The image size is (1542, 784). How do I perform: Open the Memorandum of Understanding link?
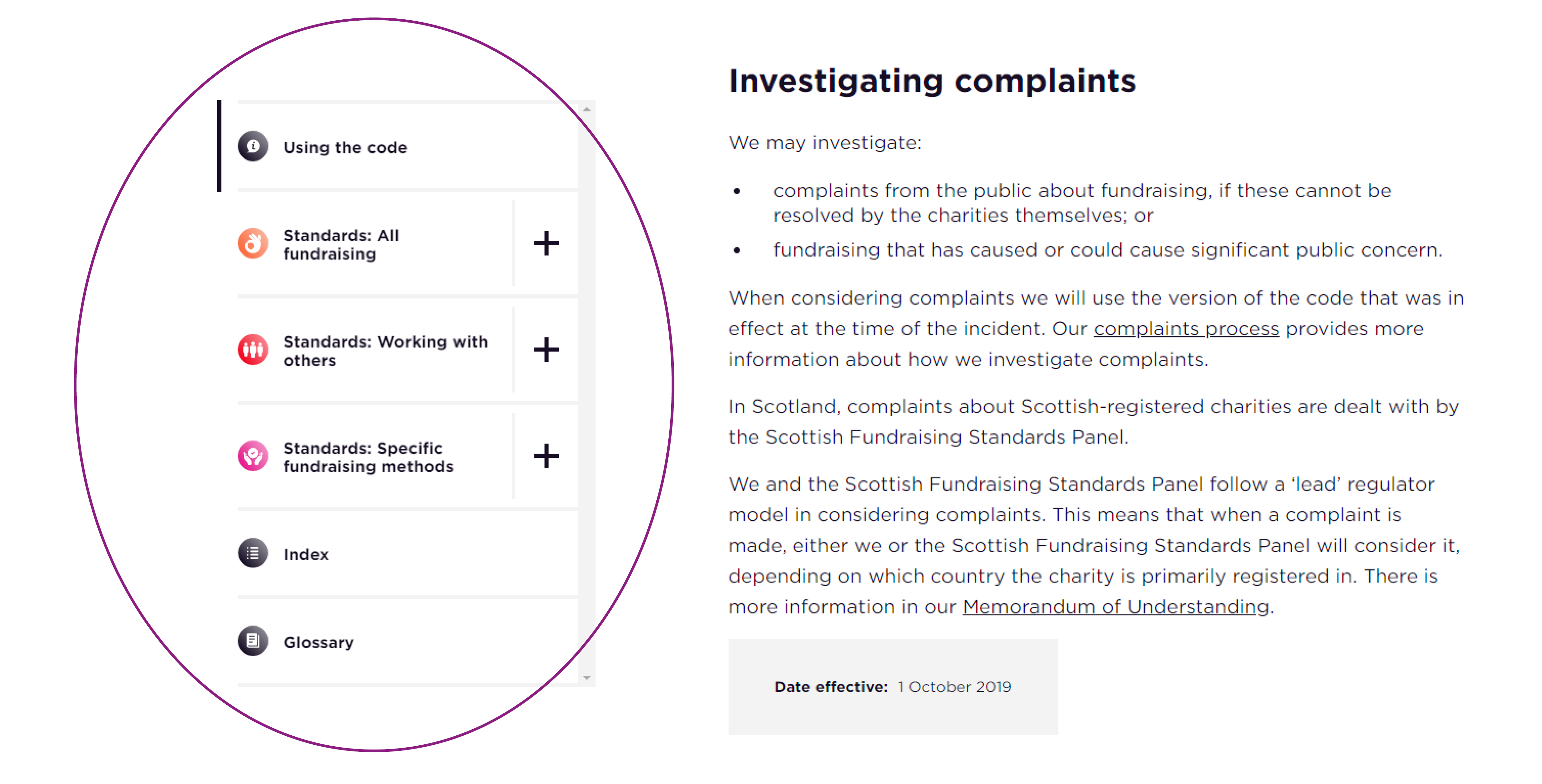[1115, 606]
